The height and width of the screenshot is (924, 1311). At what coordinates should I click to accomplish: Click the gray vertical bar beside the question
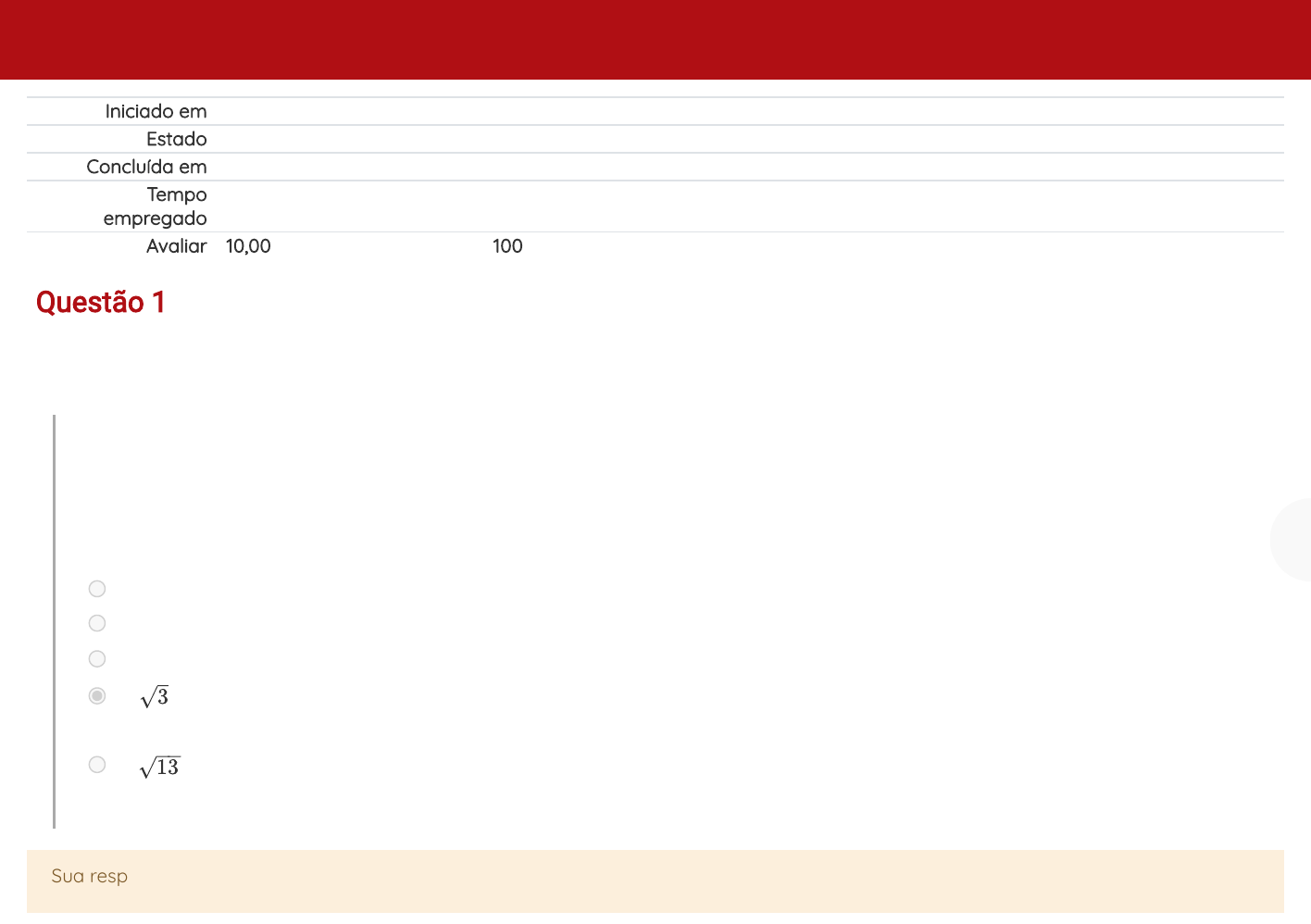(x=55, y=620)
